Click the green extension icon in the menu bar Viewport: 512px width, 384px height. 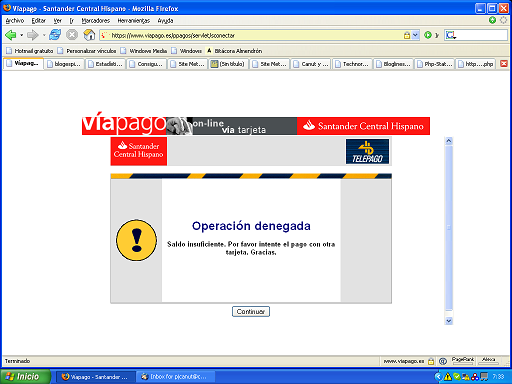(x=492, y=20)
